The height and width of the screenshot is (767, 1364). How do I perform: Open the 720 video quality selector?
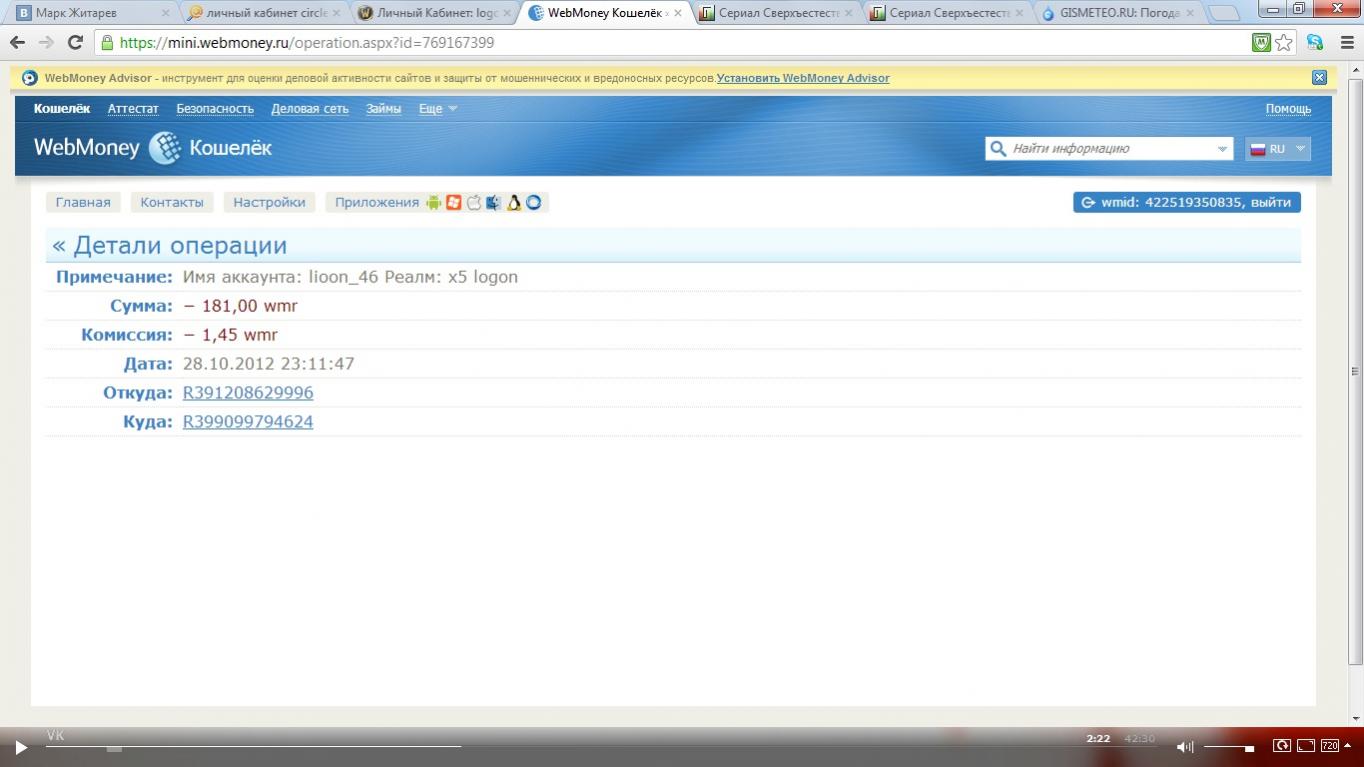[x=1331, y=746]
